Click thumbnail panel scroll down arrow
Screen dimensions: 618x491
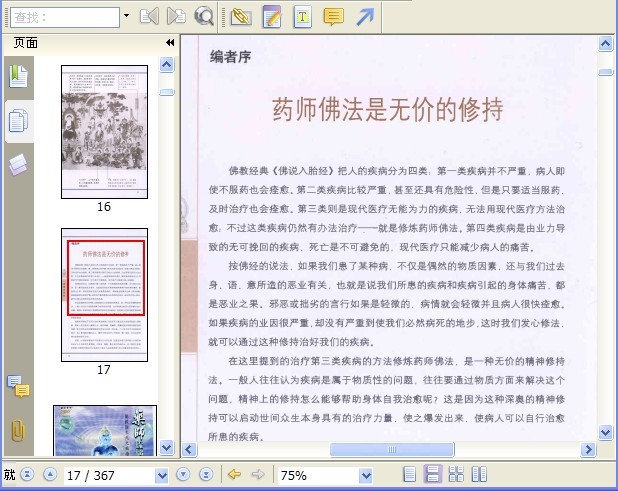point(167,448)
